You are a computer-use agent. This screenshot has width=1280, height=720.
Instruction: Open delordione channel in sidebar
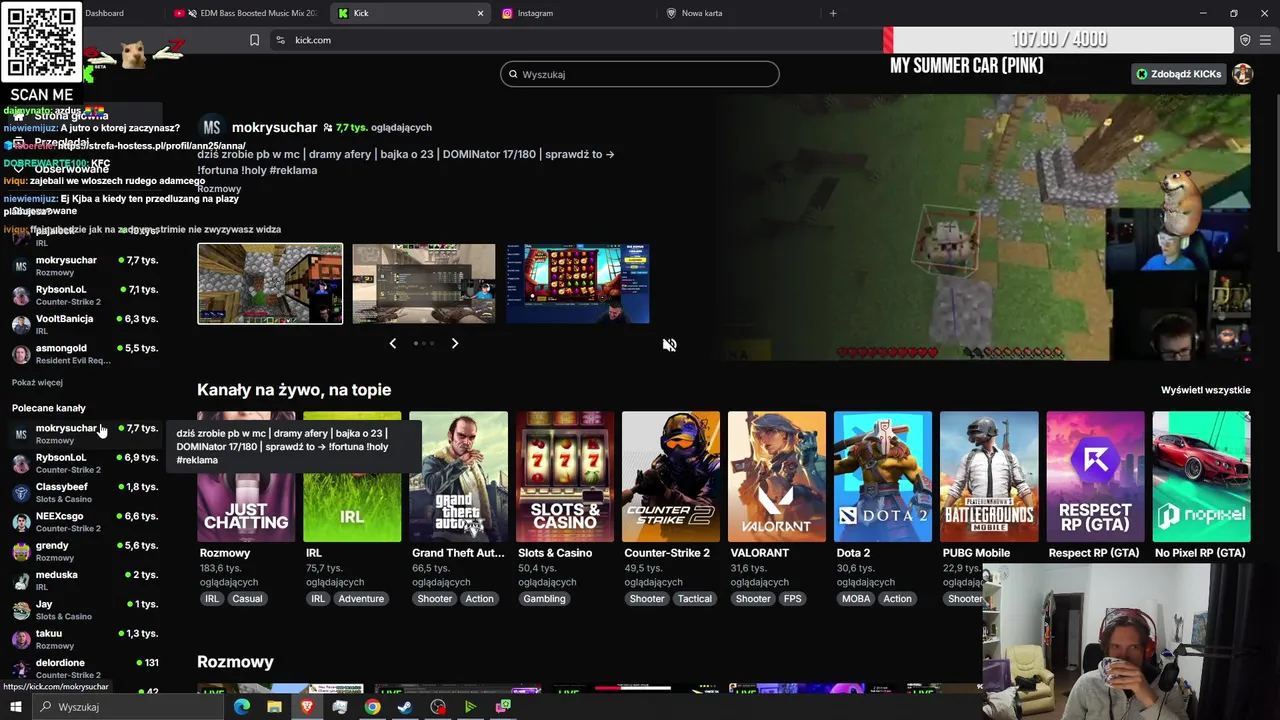[85, 669]
